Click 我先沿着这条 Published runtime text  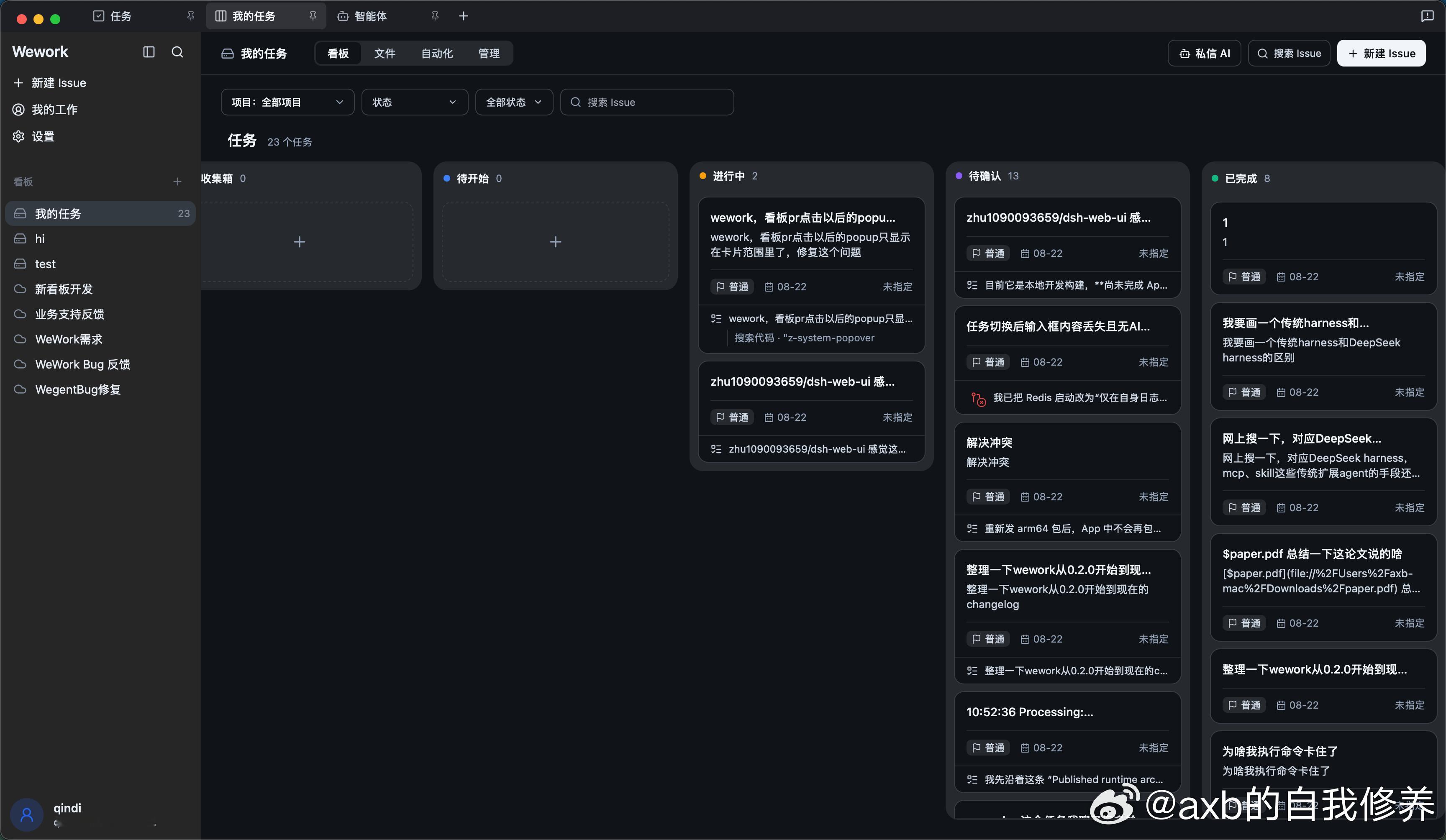point(1074,779)
